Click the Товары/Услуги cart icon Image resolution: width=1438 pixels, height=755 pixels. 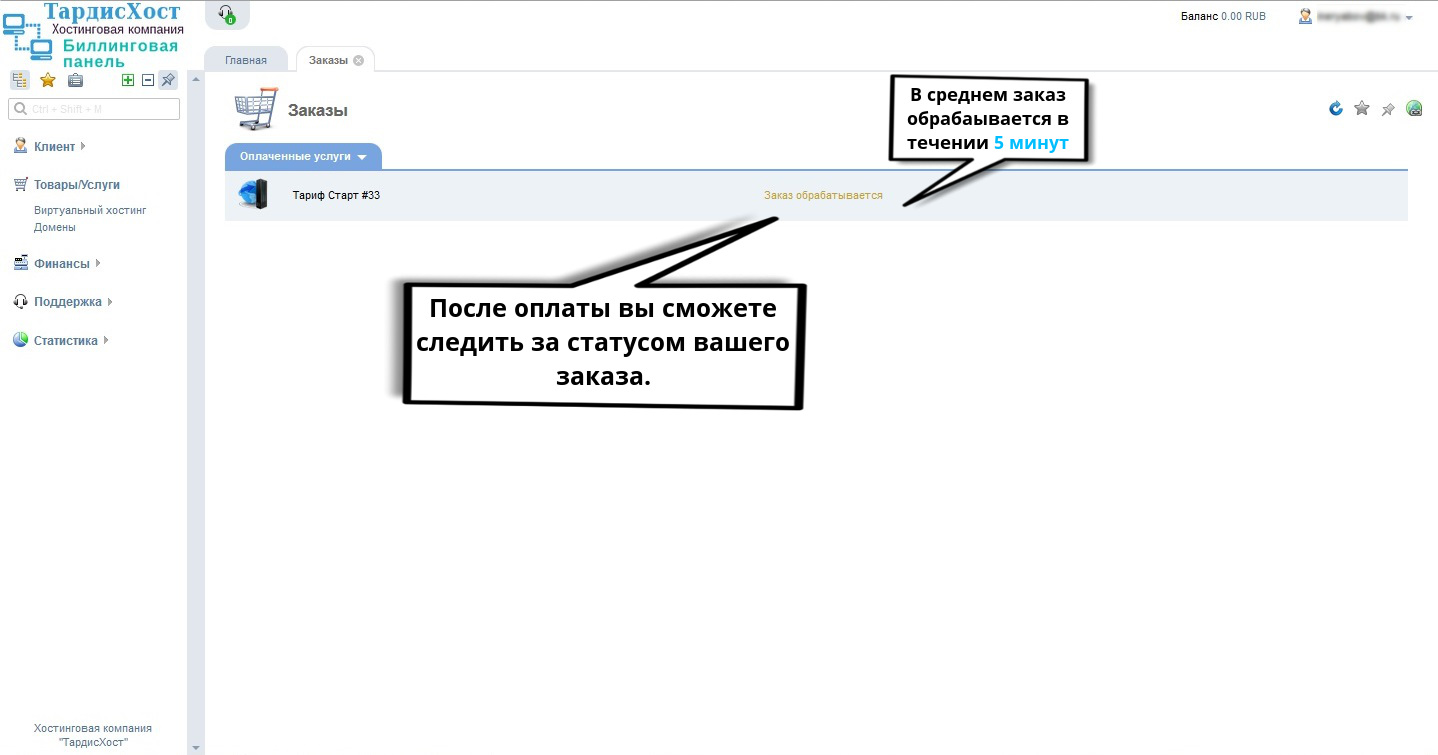20,184
